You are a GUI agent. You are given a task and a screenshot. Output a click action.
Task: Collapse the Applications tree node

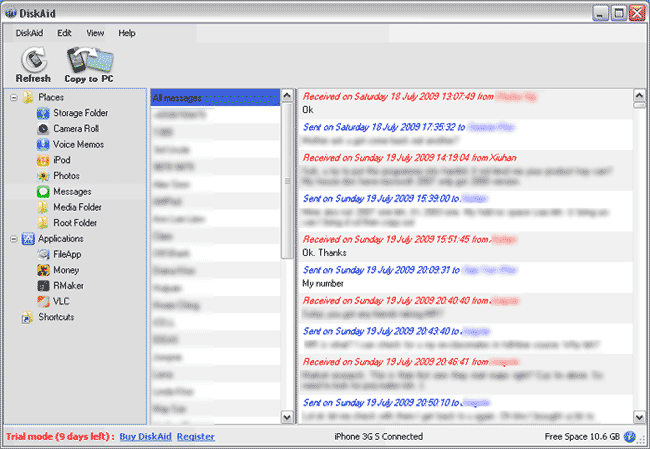point(13,239)
